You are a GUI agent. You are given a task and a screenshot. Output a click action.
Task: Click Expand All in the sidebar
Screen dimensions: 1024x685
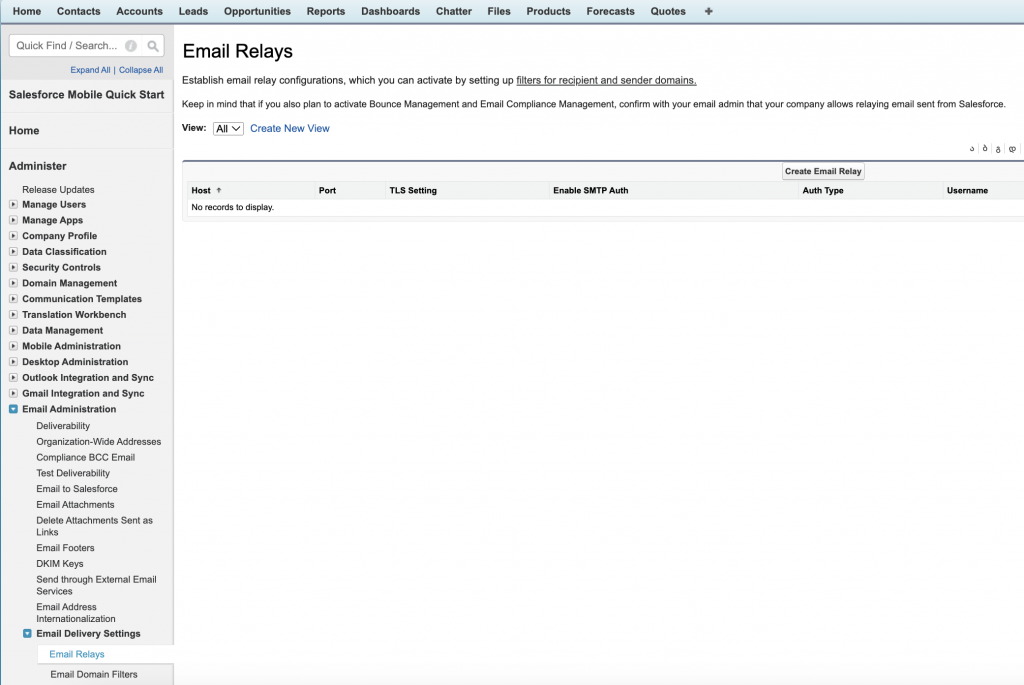click(x=90, y=70)
